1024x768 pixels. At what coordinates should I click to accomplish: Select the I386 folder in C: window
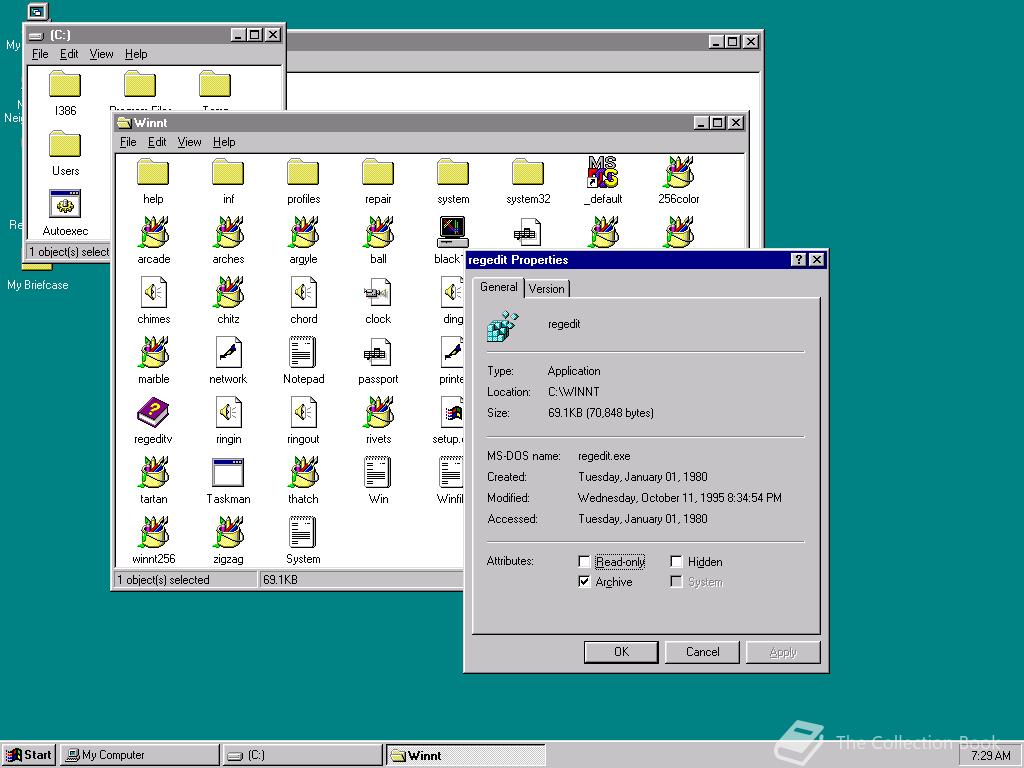[x=65, y=84]
